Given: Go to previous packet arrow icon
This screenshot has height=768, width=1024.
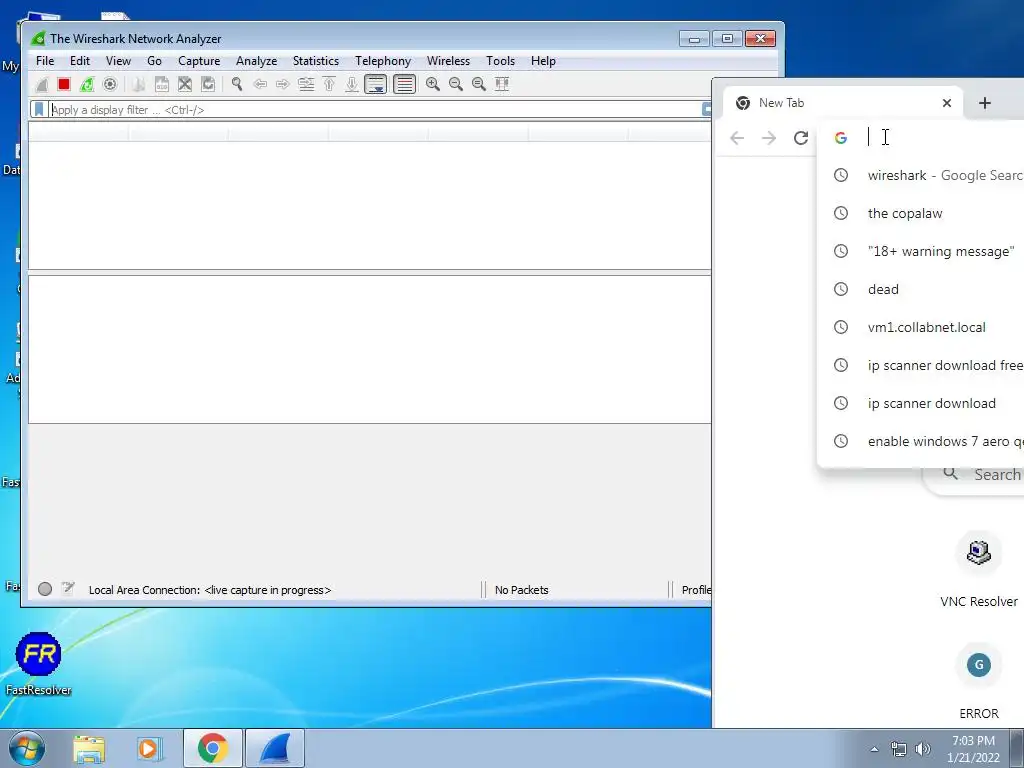Looking at the screenshot, I should pos(260,84).
